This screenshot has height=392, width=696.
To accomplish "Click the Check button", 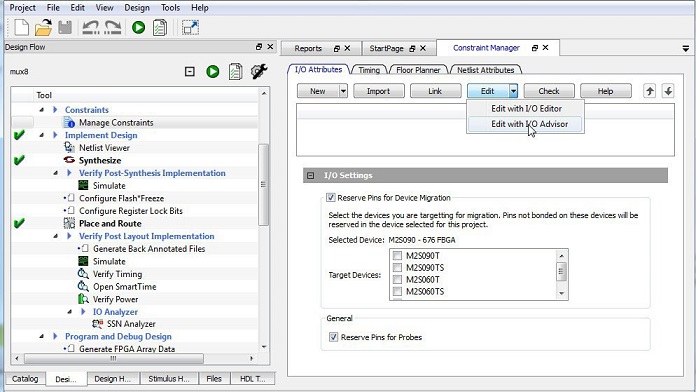I will click(549, 91).
